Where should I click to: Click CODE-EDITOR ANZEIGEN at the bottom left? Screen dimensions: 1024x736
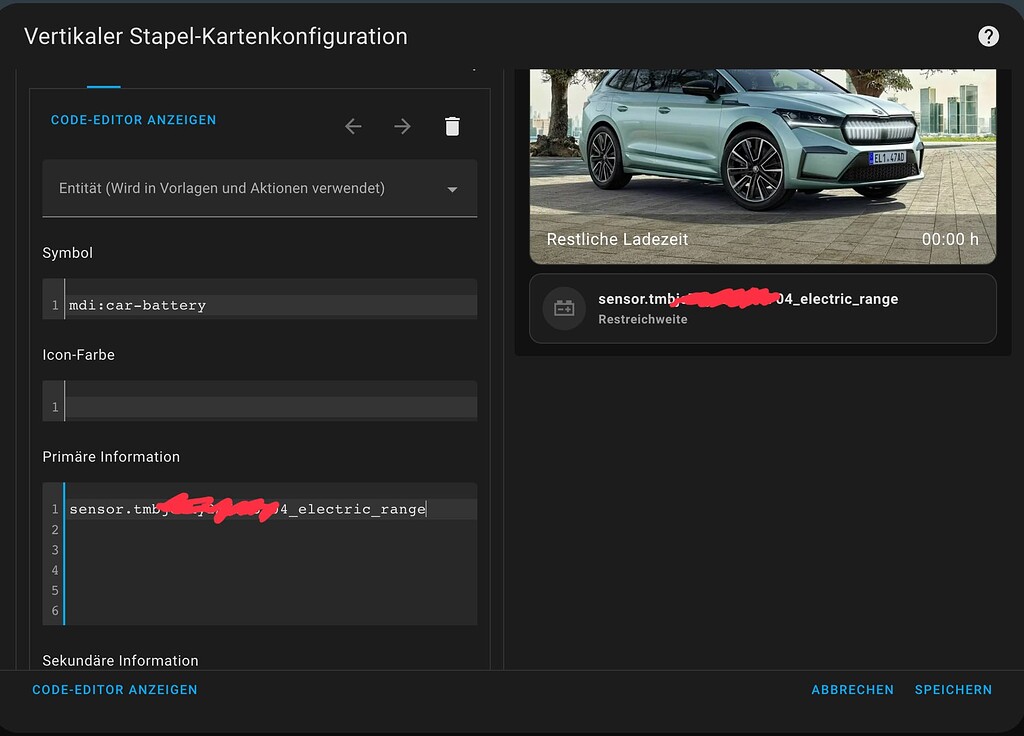[x=114, y=690]
